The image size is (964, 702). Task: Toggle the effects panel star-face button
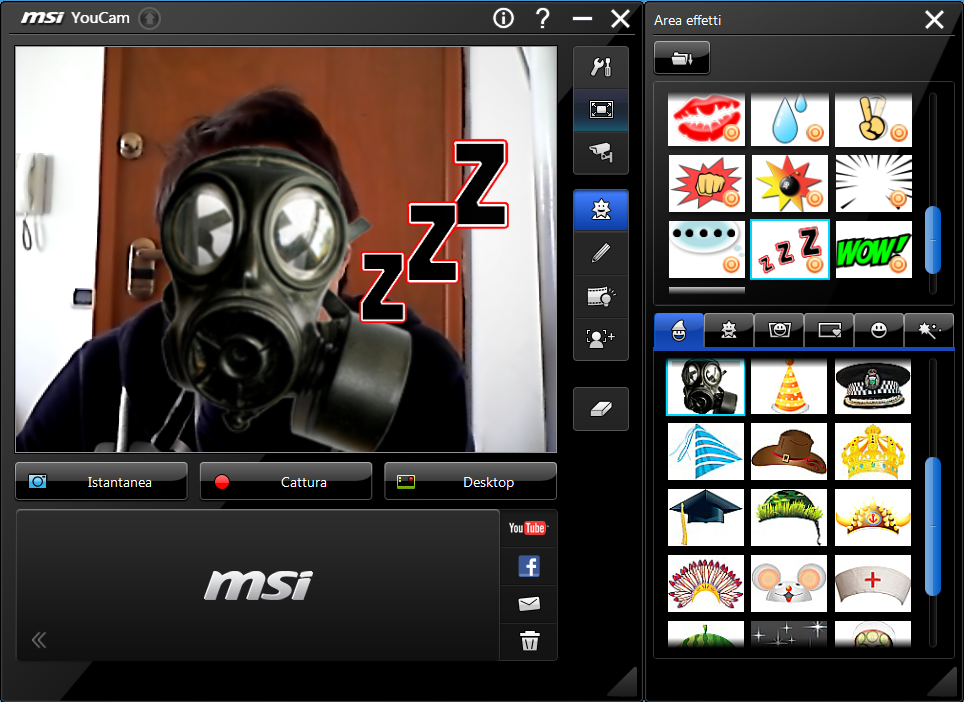[601, 210]
